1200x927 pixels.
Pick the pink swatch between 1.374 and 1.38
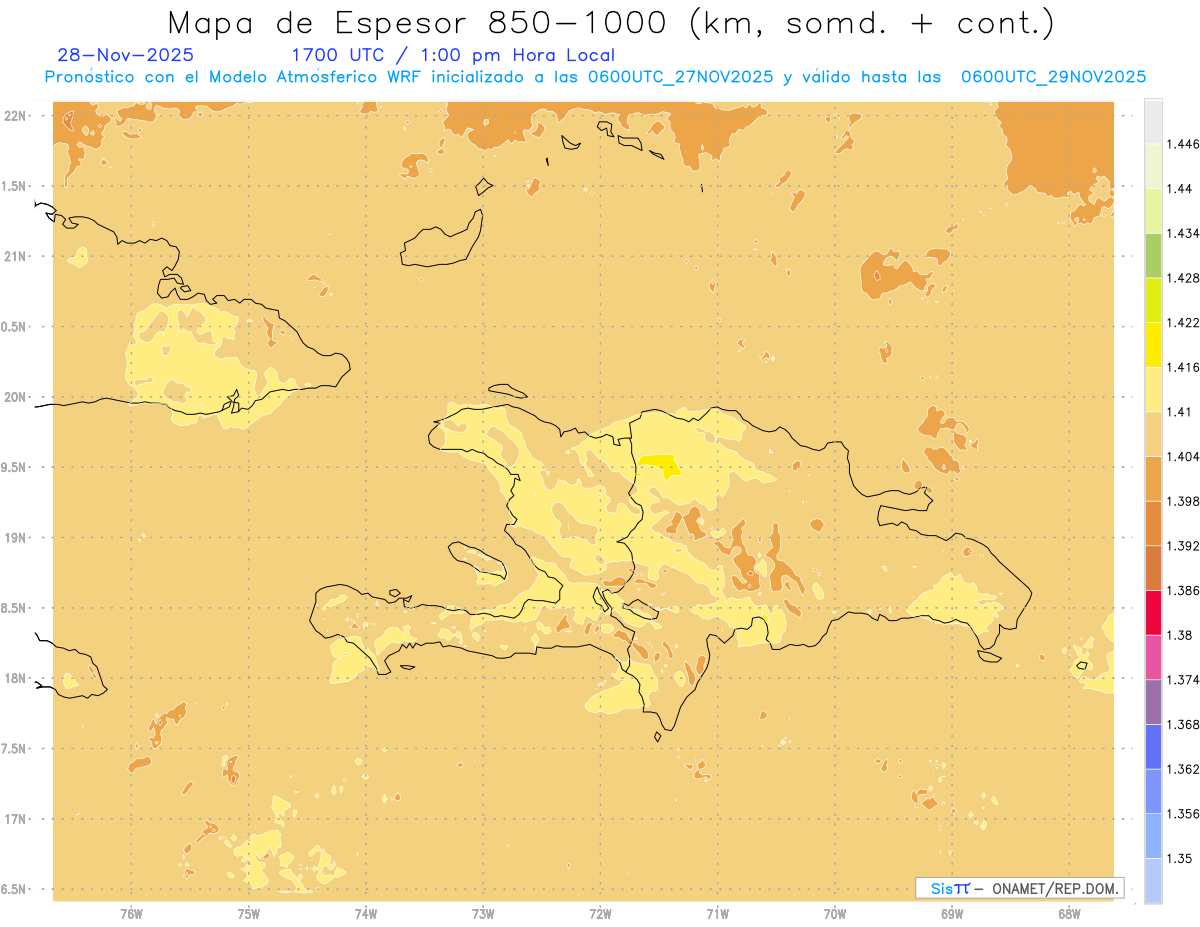(1153, 658)
